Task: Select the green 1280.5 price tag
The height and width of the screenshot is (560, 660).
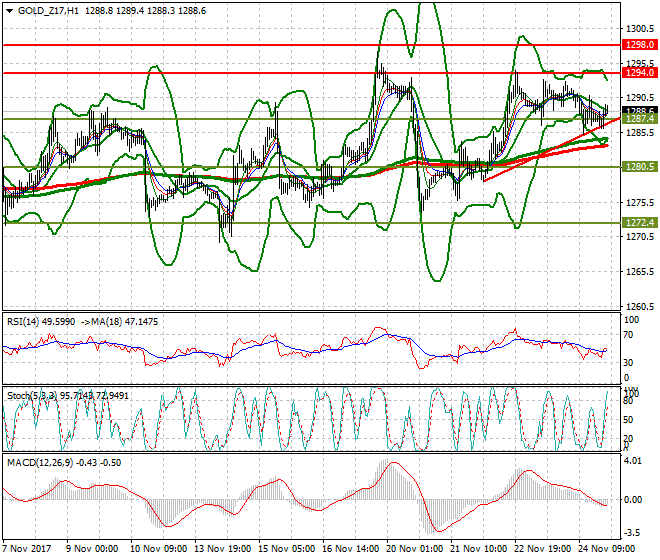Action: [638, 167]
